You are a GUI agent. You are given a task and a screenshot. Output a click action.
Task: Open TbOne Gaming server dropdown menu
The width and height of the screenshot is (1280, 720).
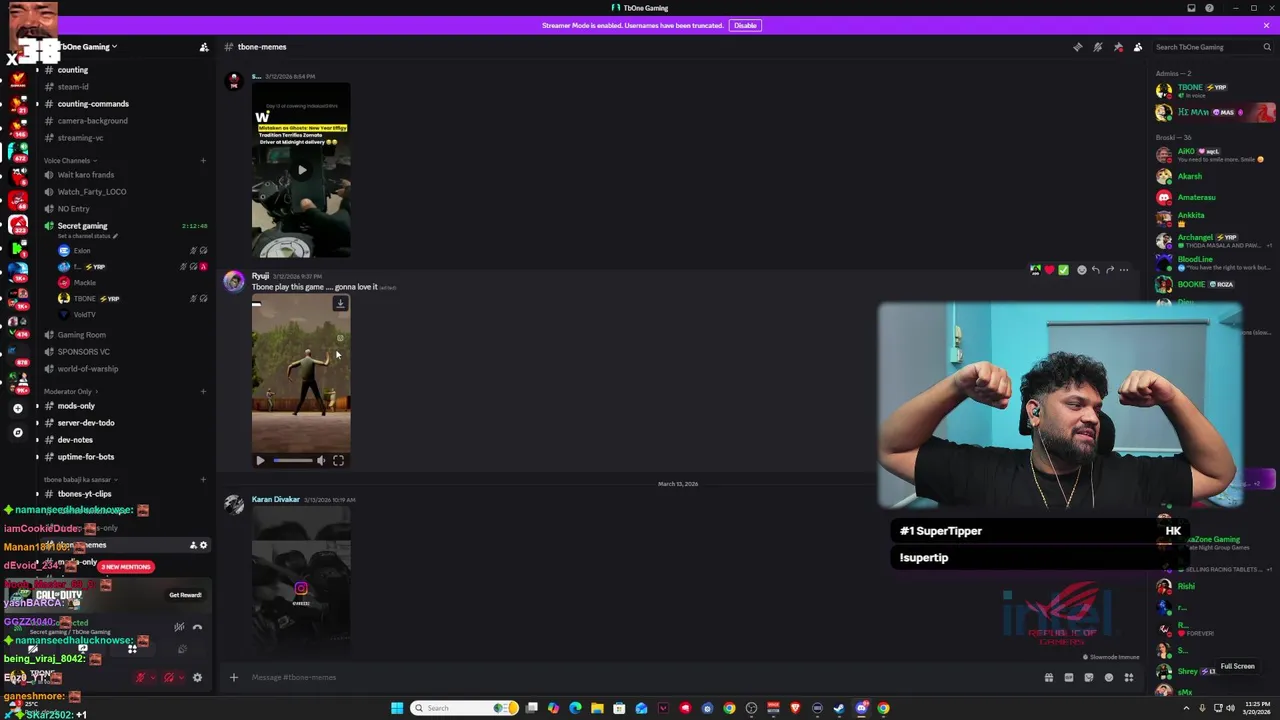88,47
